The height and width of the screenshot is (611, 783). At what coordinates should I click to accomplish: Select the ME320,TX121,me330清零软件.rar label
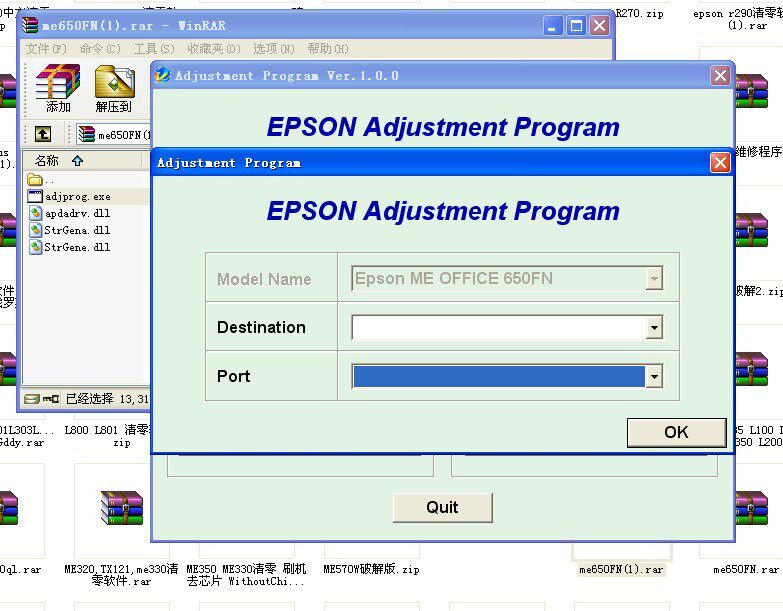121,575
